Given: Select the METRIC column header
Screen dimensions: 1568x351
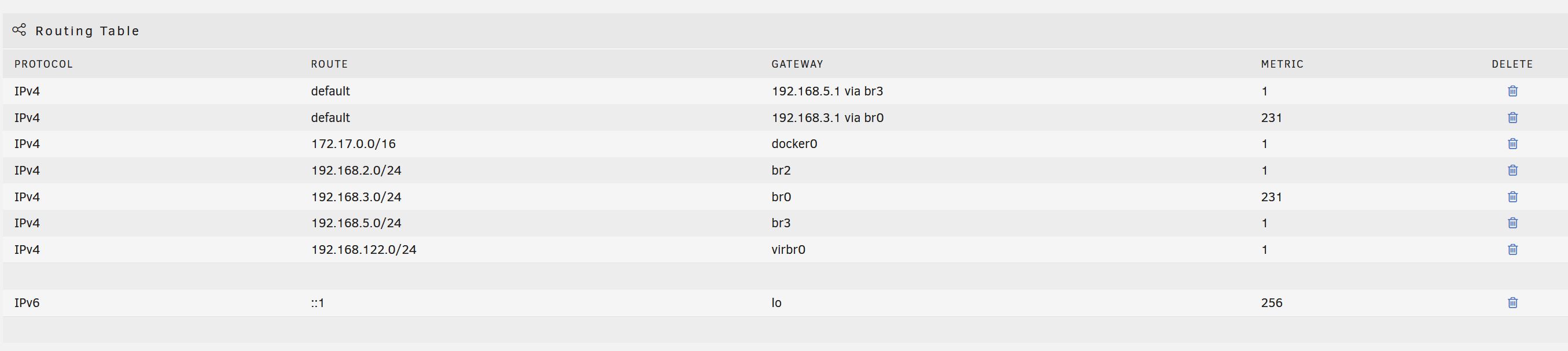Looking at the screenshot, I should click(x=1282, y=64).
